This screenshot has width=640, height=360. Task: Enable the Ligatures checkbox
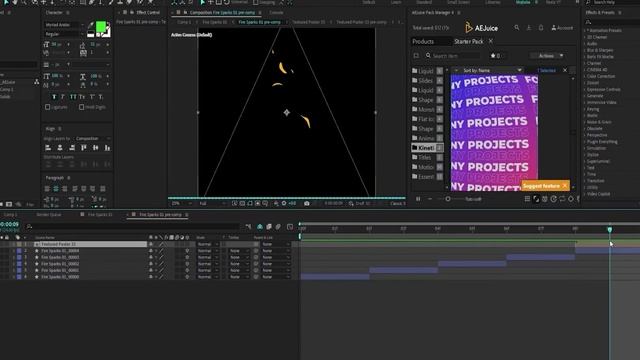click(x=47, y=107)
